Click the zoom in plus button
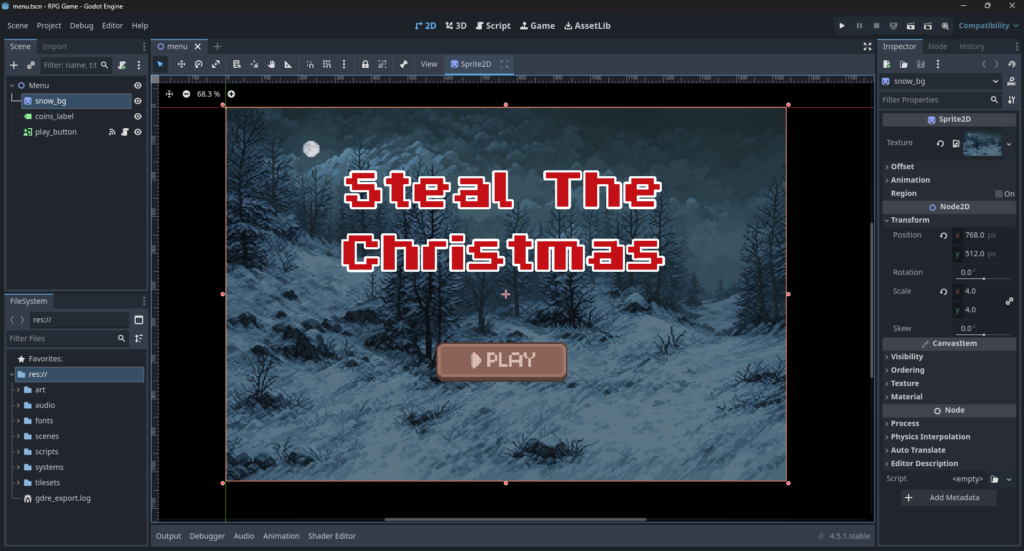The image size is (1024, 551). pos(231,94)
